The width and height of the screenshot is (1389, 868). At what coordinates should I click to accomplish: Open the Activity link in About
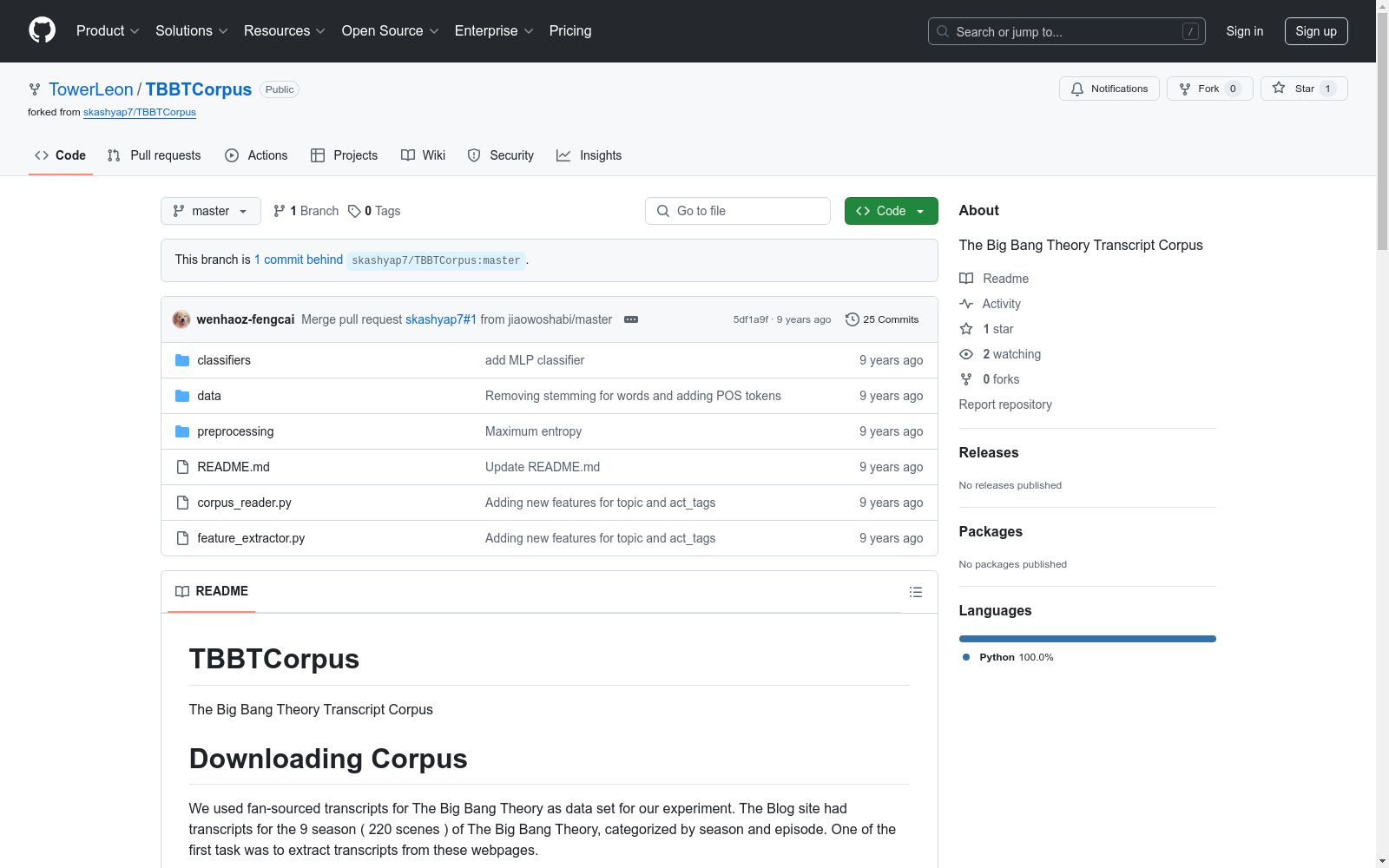990,304
